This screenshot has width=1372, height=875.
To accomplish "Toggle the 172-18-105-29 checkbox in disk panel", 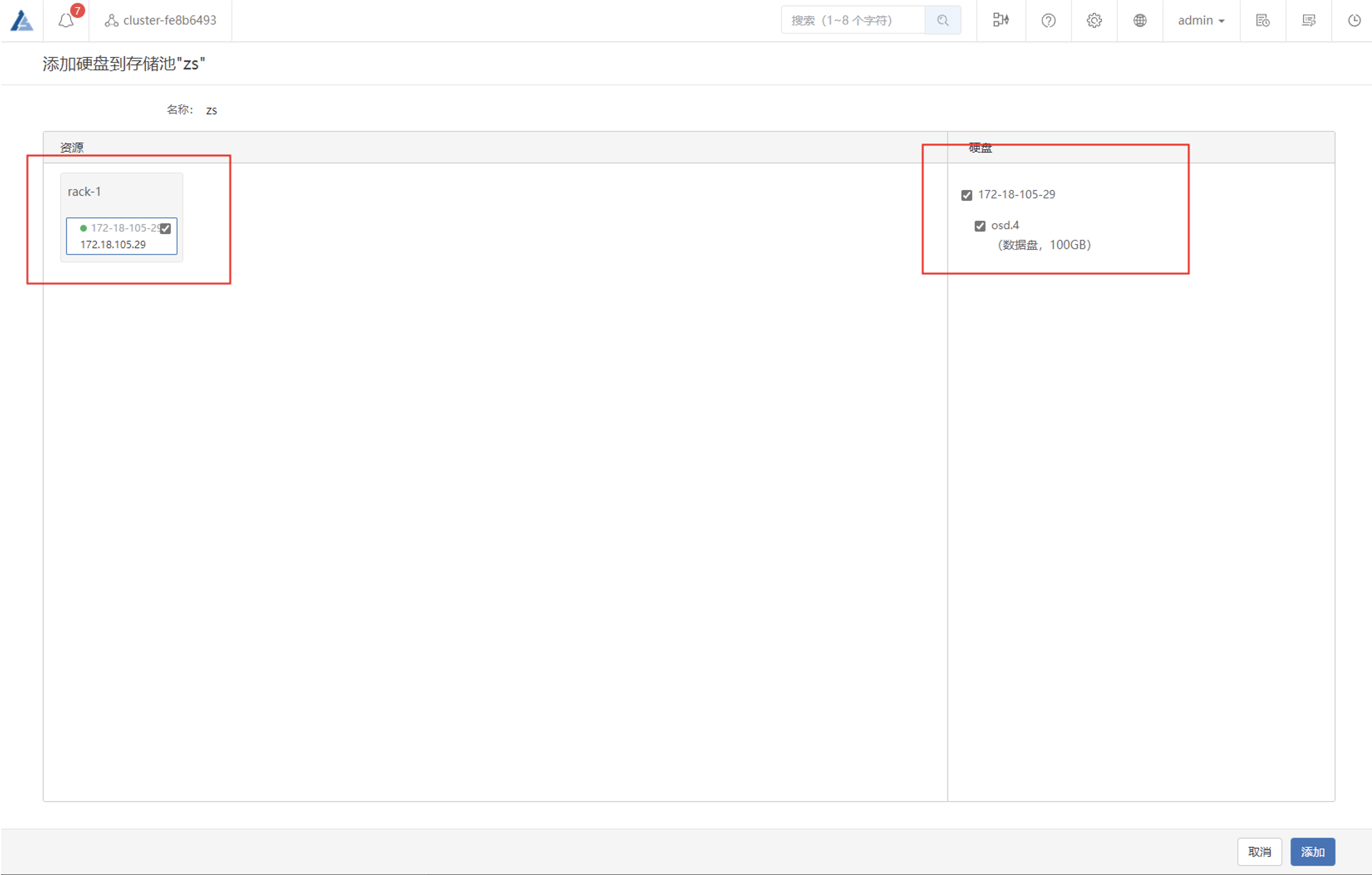I will point(967,195).
